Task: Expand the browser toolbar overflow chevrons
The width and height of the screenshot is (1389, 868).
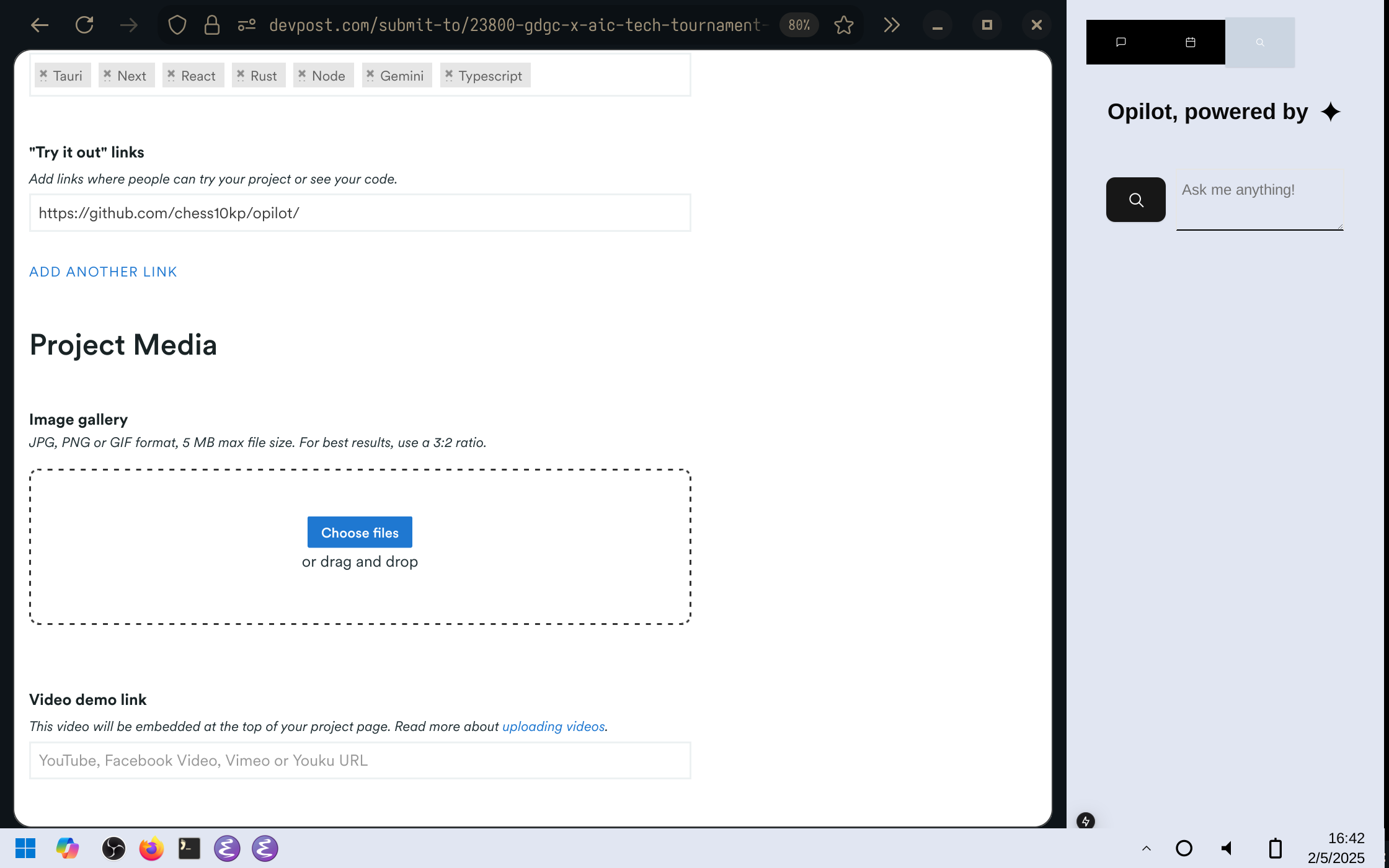Action: [x=891, y=25]
